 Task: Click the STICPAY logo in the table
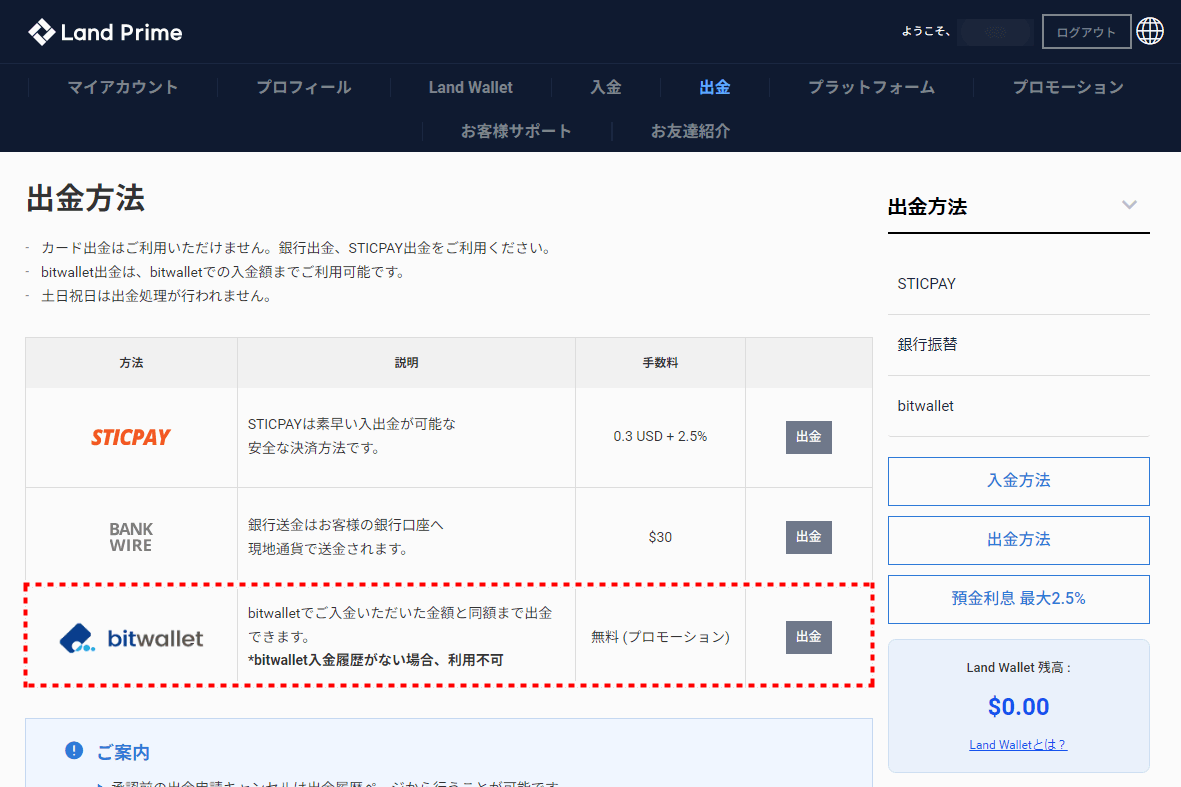[131, 438]
